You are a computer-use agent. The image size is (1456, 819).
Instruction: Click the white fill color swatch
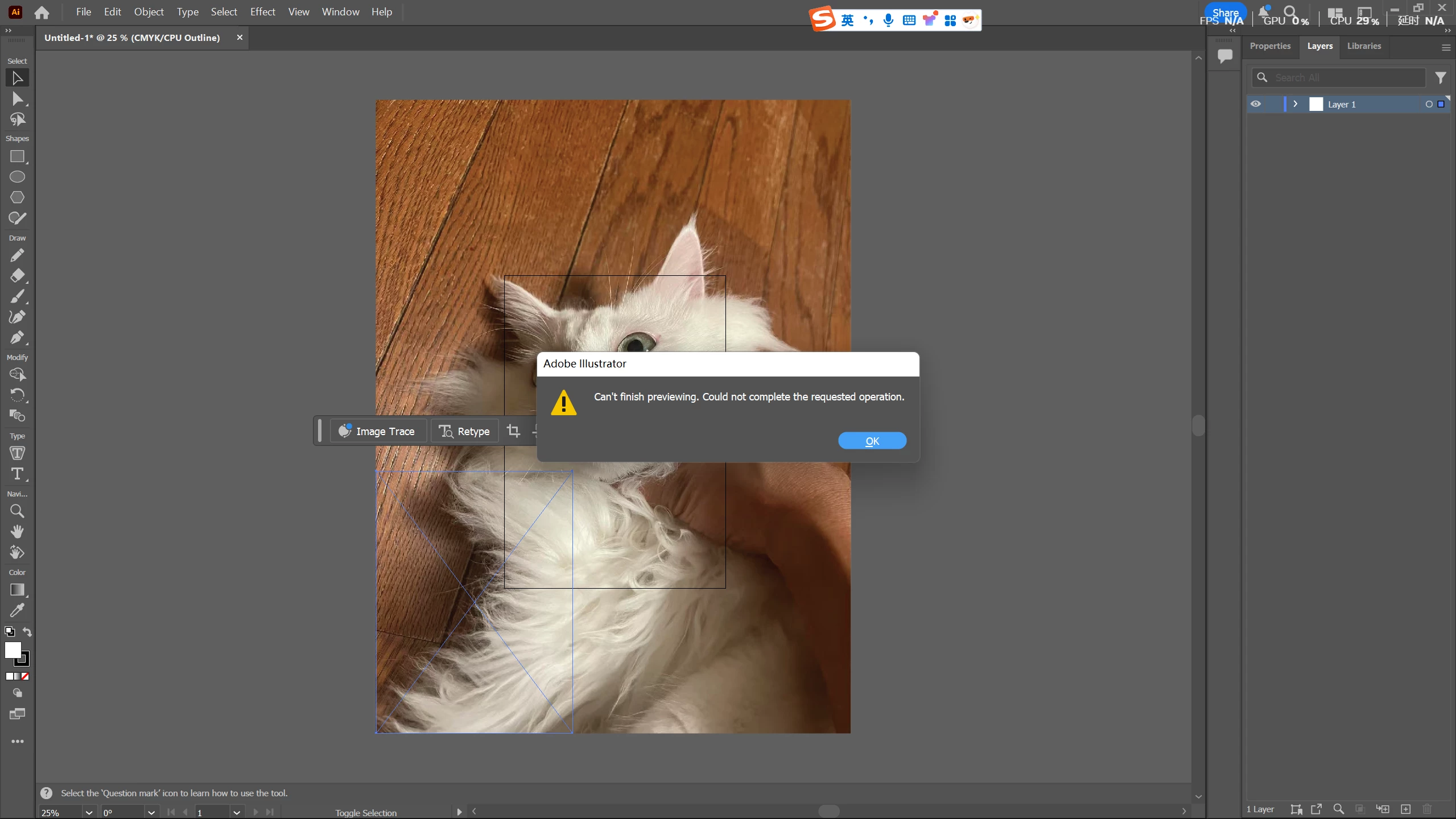click(x=13, y=650)
